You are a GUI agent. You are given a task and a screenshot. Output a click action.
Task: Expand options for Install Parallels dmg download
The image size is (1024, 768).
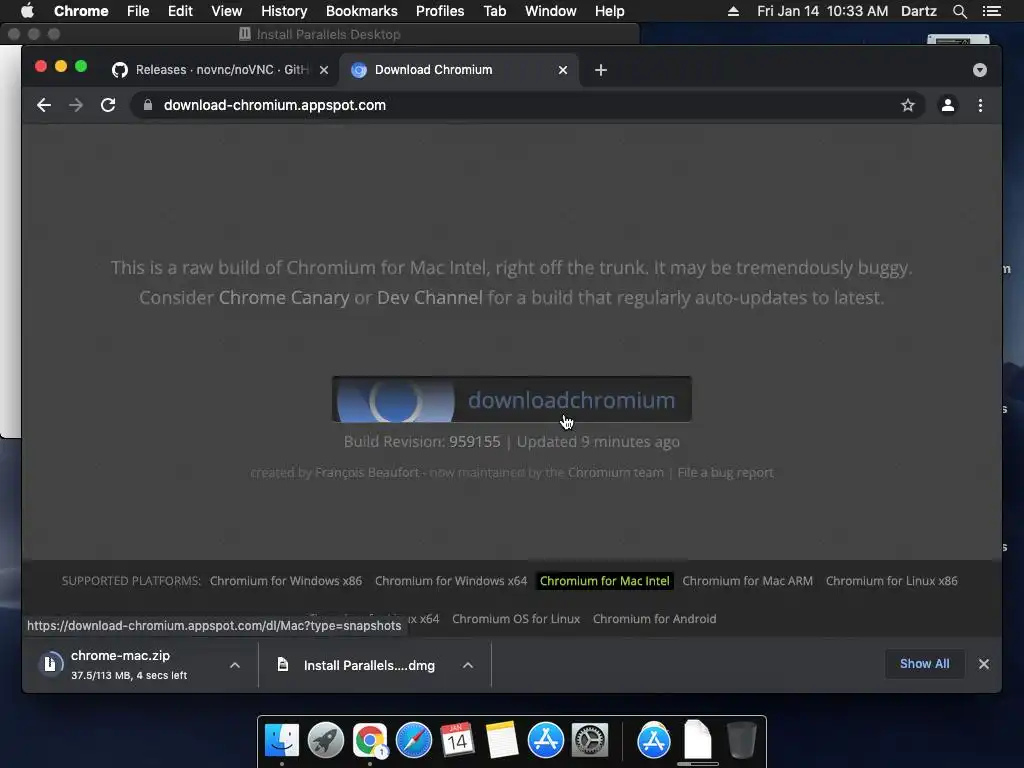click(x=468, y=665)
